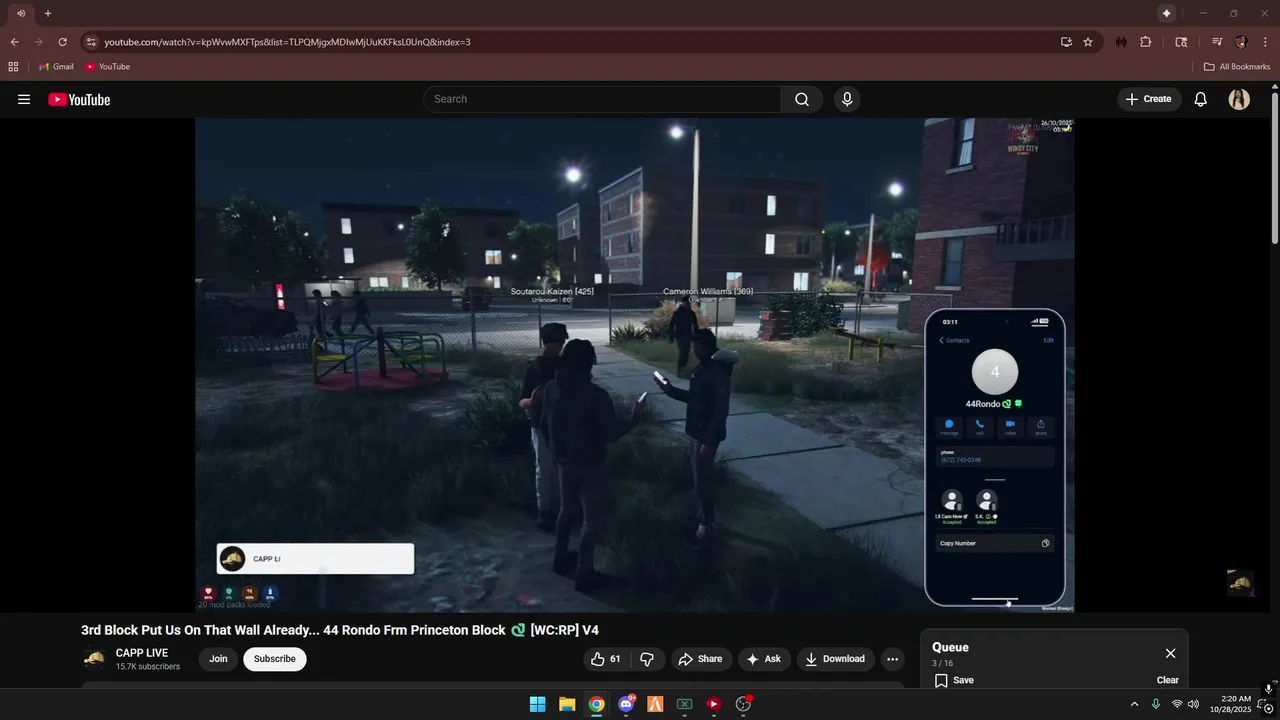The width and height of the screenshot is (1280, 720).
Task: Open Windows Start menu
Action: click(x=537, y=704)
